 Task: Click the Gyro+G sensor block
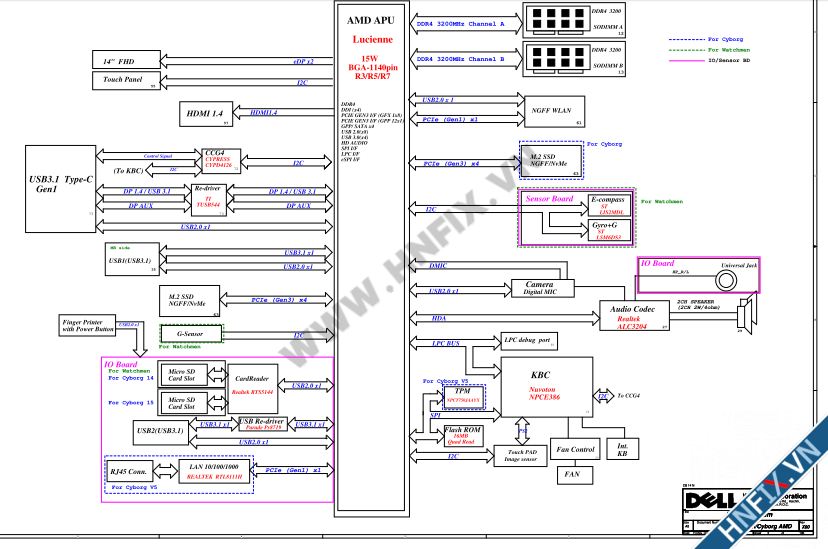pyautogui.click(x=609, y=231)
